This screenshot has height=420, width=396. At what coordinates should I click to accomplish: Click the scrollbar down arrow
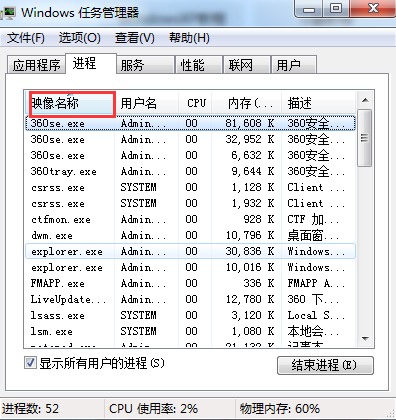point(365,339)
